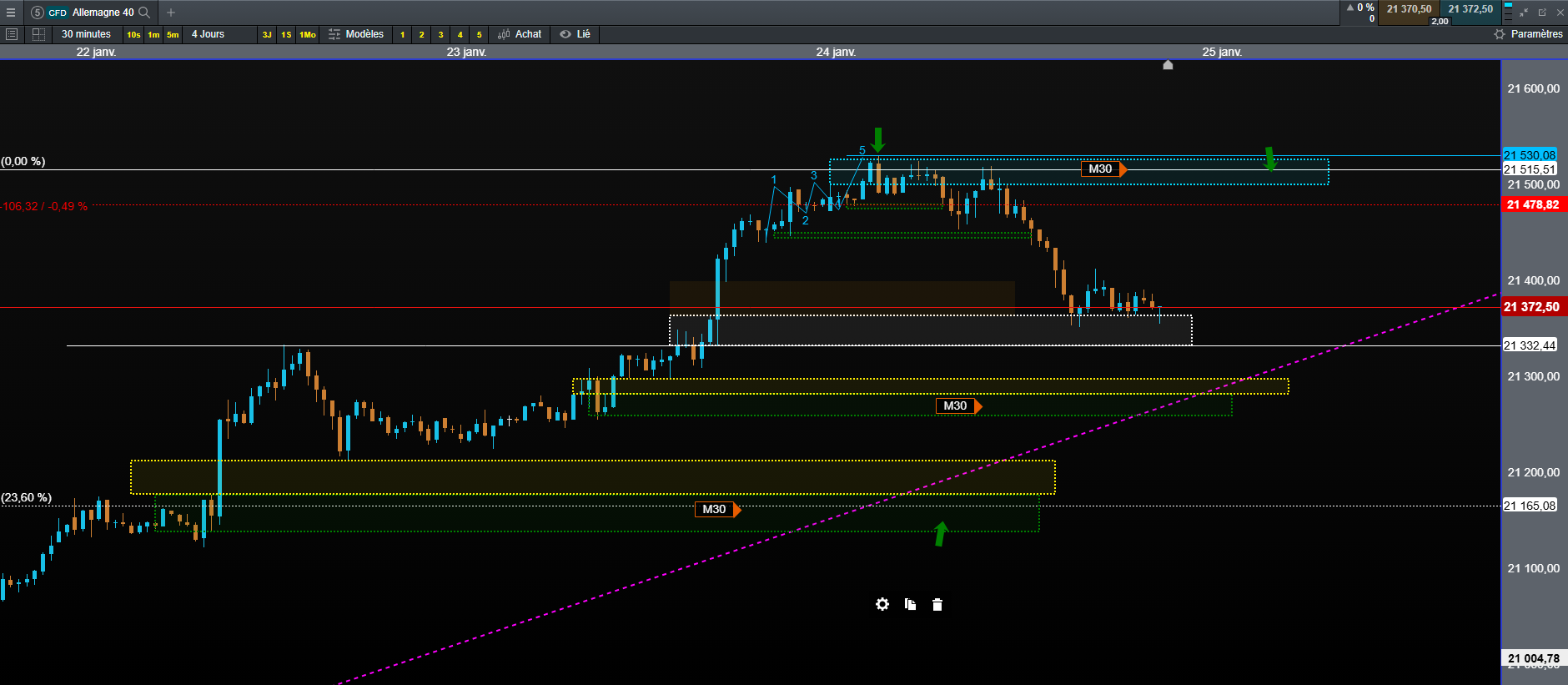Load chart template 3

pyautogui.click(x=441, y=34)
